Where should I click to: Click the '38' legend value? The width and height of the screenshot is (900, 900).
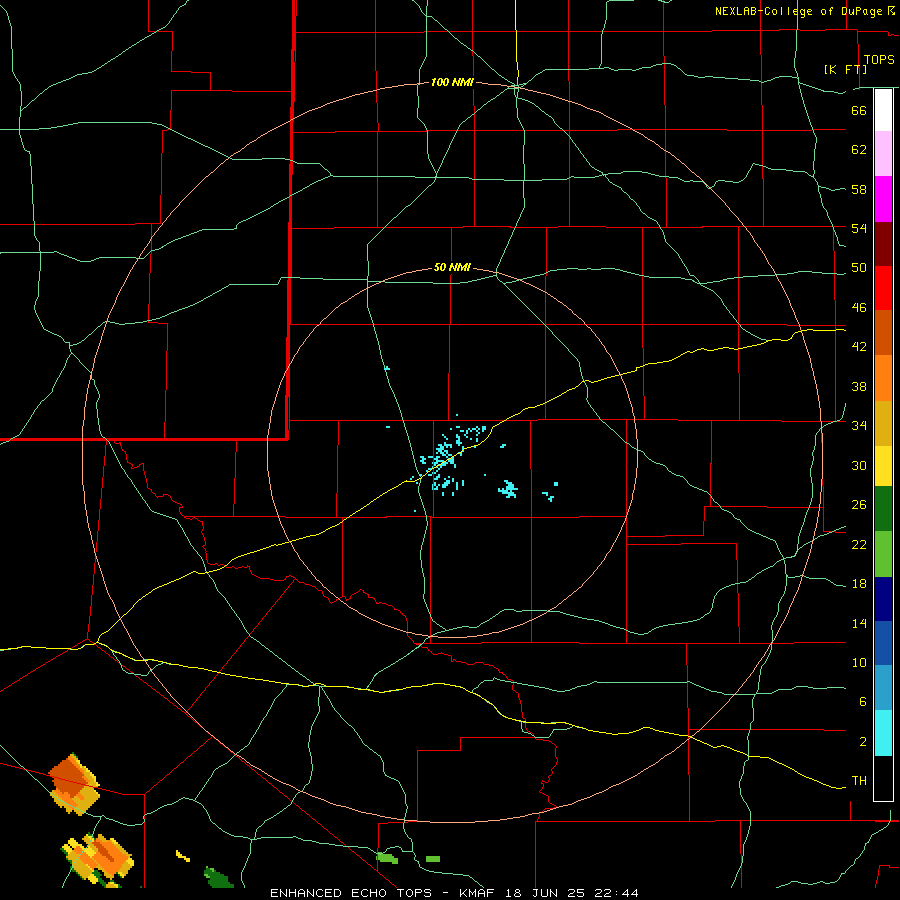(859, 386)
